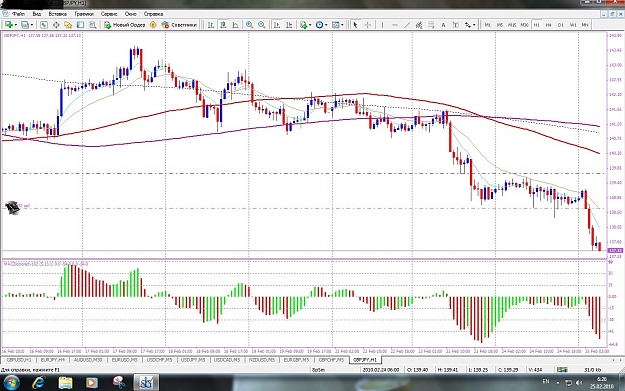Click the EN language indicator
Screen dimensions: 625x391
(546, 381)
